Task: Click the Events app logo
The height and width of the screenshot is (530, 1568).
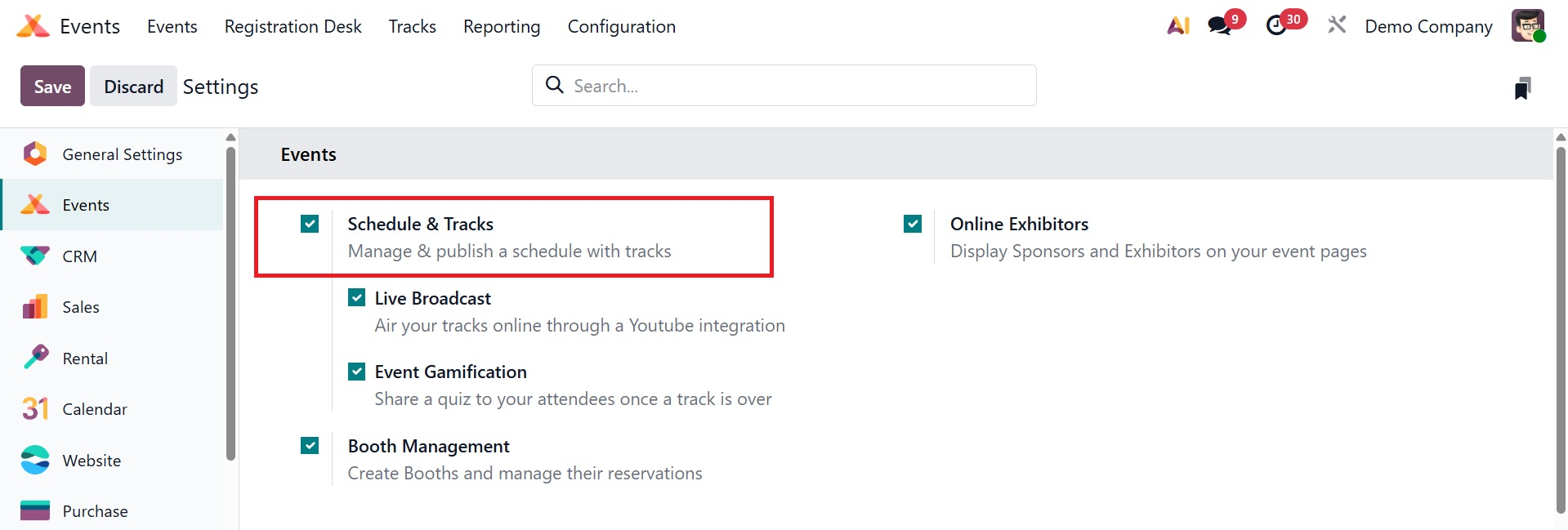Action: (x=33, y=26)
